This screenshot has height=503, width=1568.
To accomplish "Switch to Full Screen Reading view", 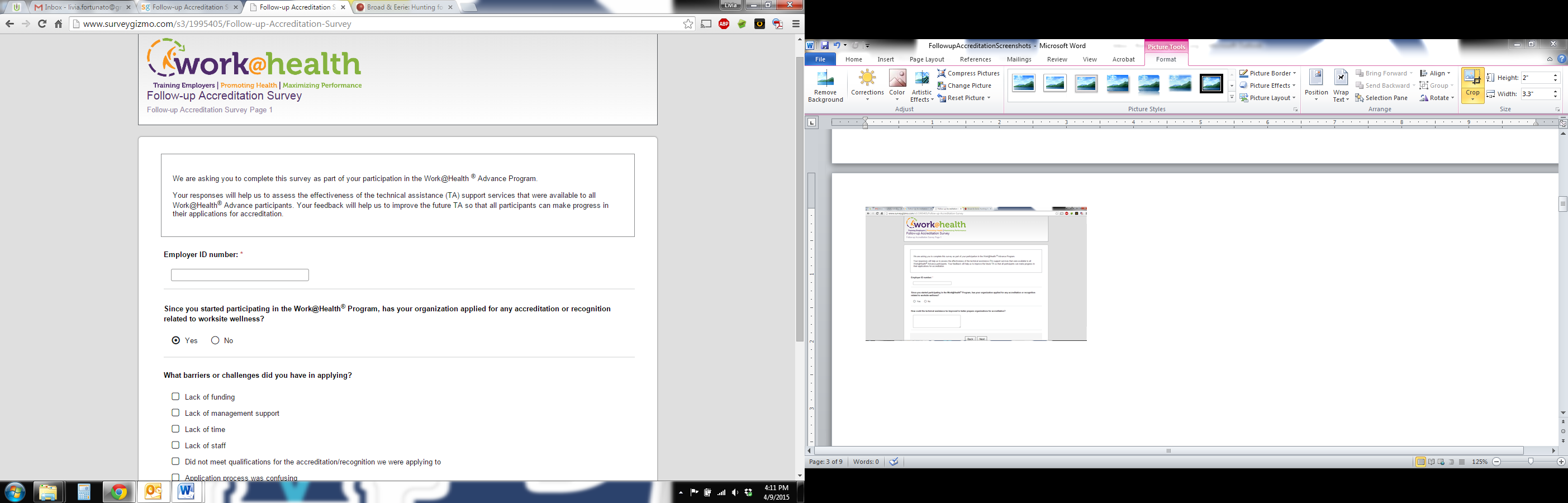I will coord(1431,462).
